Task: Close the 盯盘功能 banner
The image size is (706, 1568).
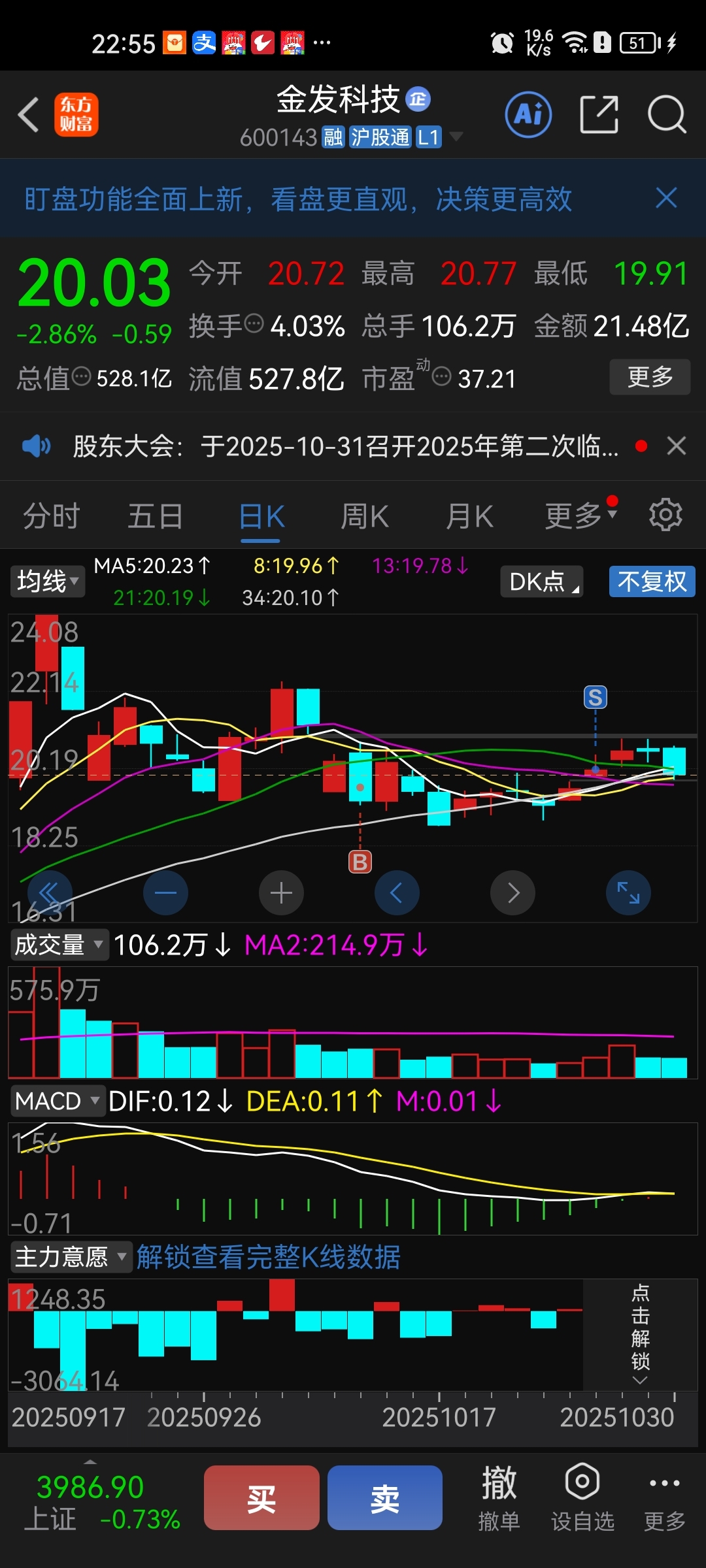Action: pos(666,198)
